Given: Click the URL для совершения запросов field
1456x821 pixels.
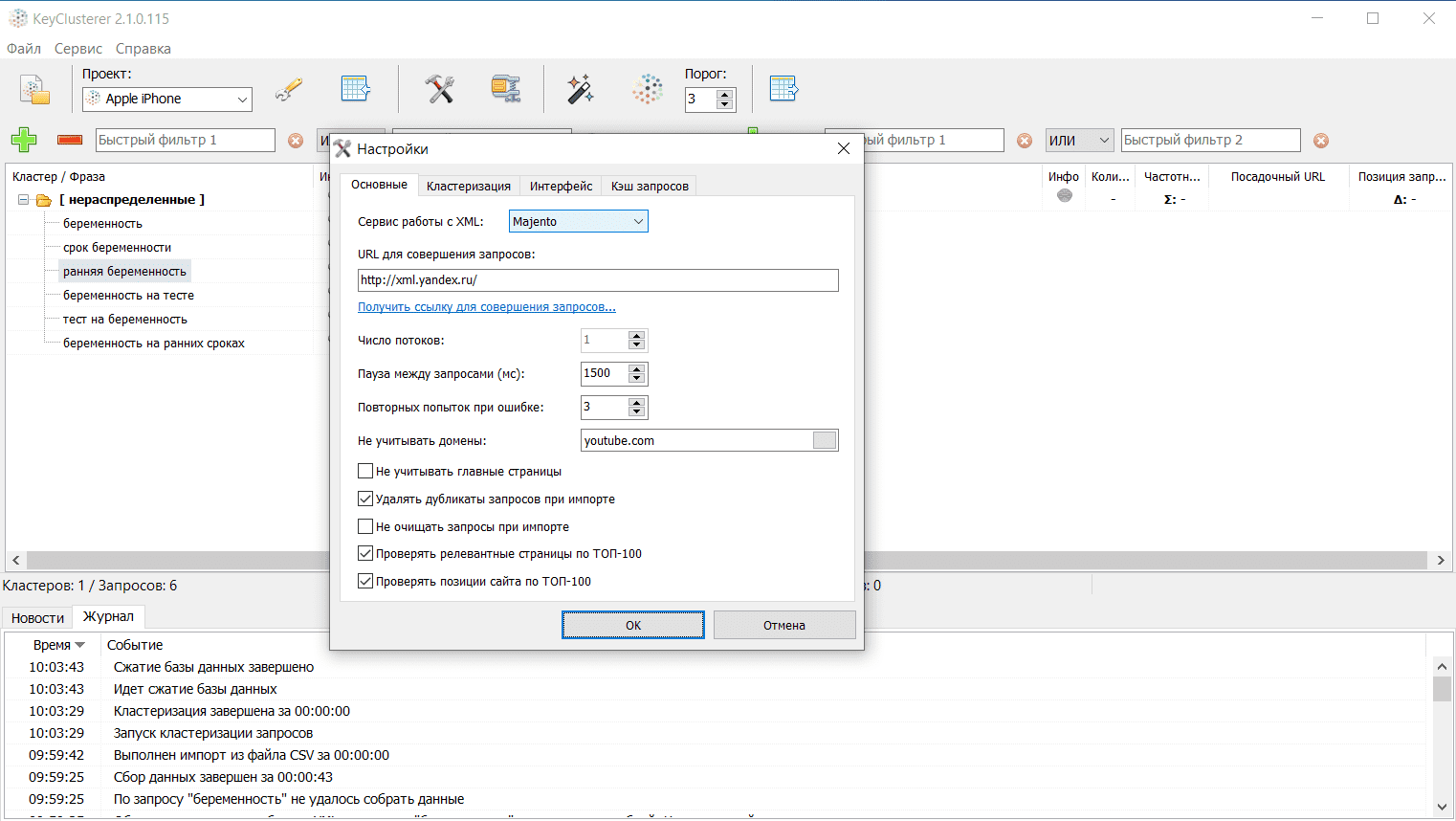Looking at the screenshot, I should pos(598,279).
